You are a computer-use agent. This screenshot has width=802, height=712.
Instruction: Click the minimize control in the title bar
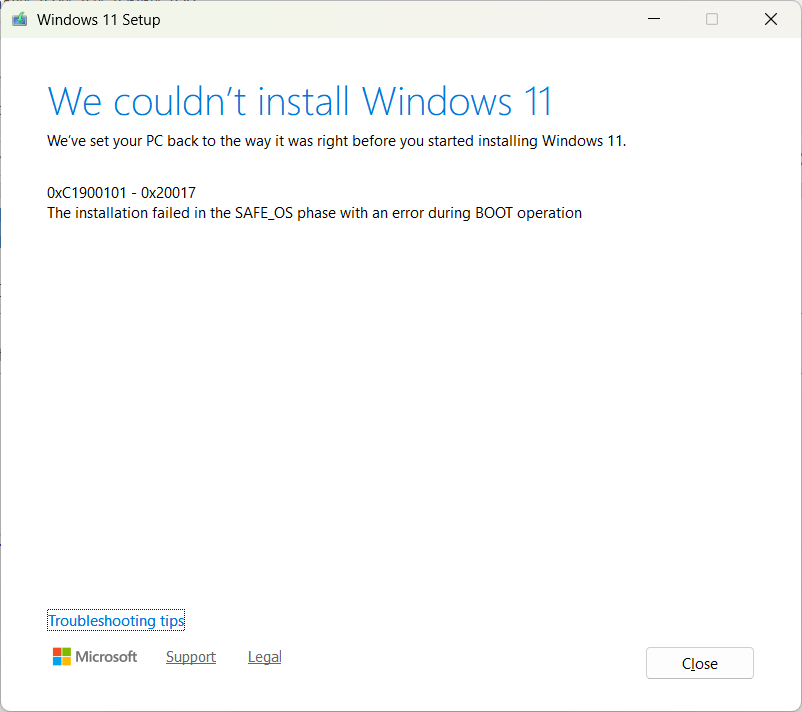(653, 19)
